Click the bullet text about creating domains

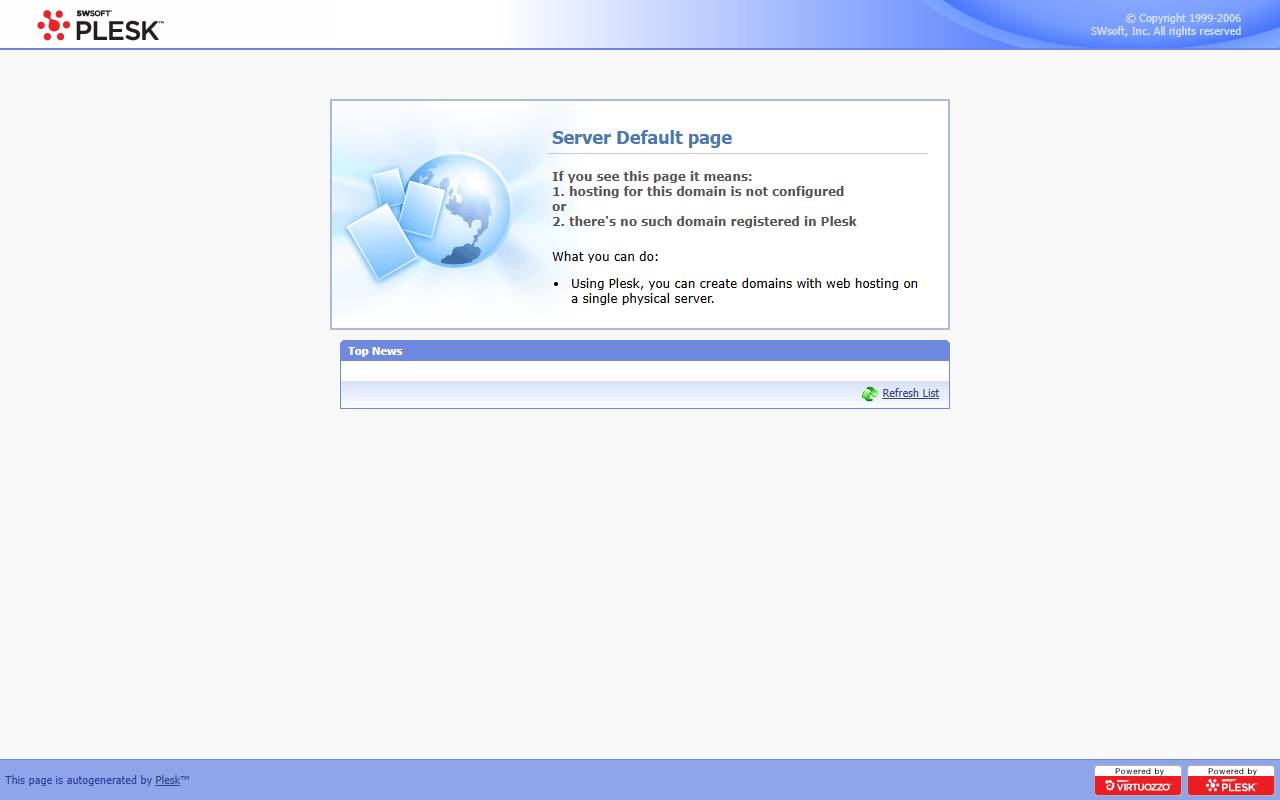[x=744, y=291]
